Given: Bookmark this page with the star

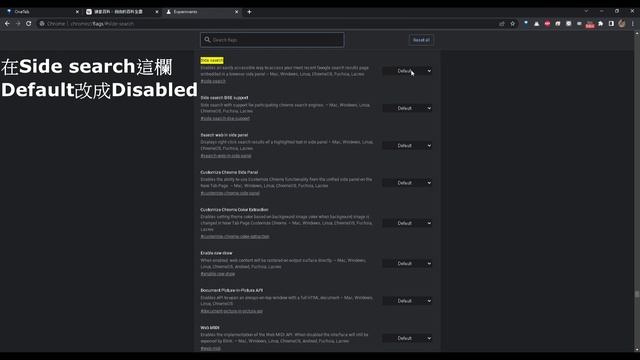Looking at the screenshot, I should (513, 24).
